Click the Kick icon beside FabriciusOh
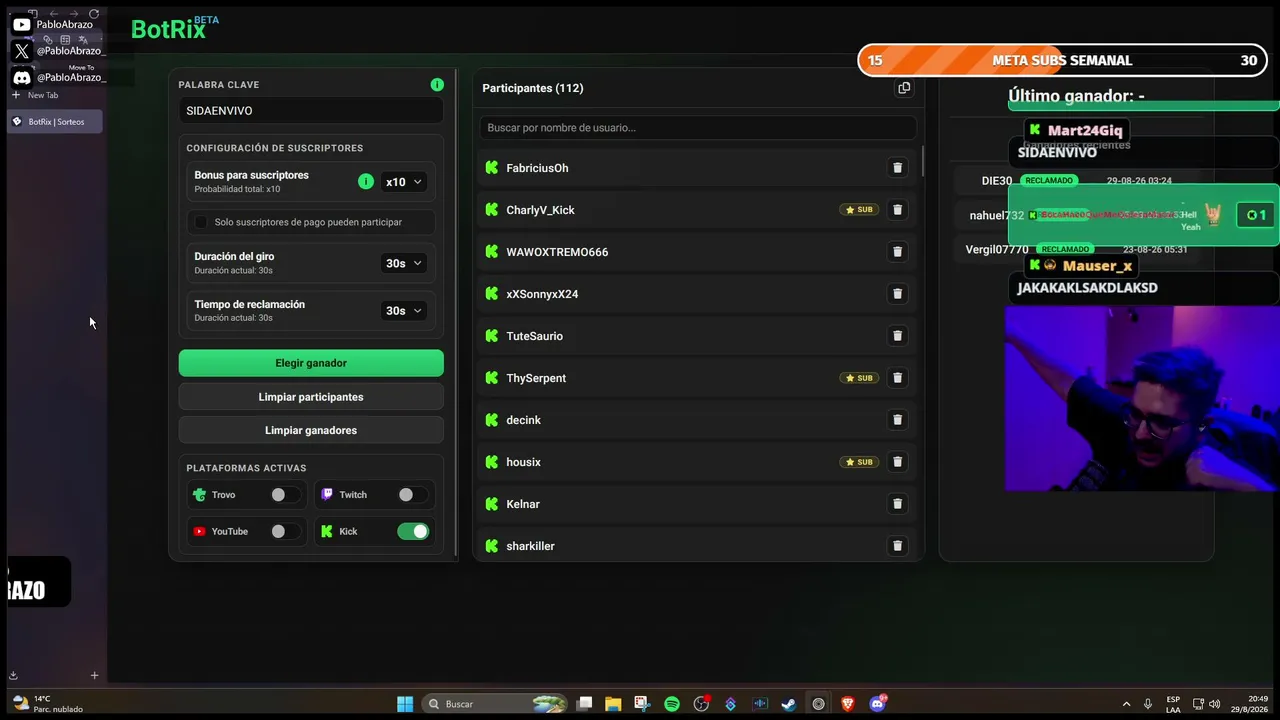The image size is (1280, 720). point(491,168)
